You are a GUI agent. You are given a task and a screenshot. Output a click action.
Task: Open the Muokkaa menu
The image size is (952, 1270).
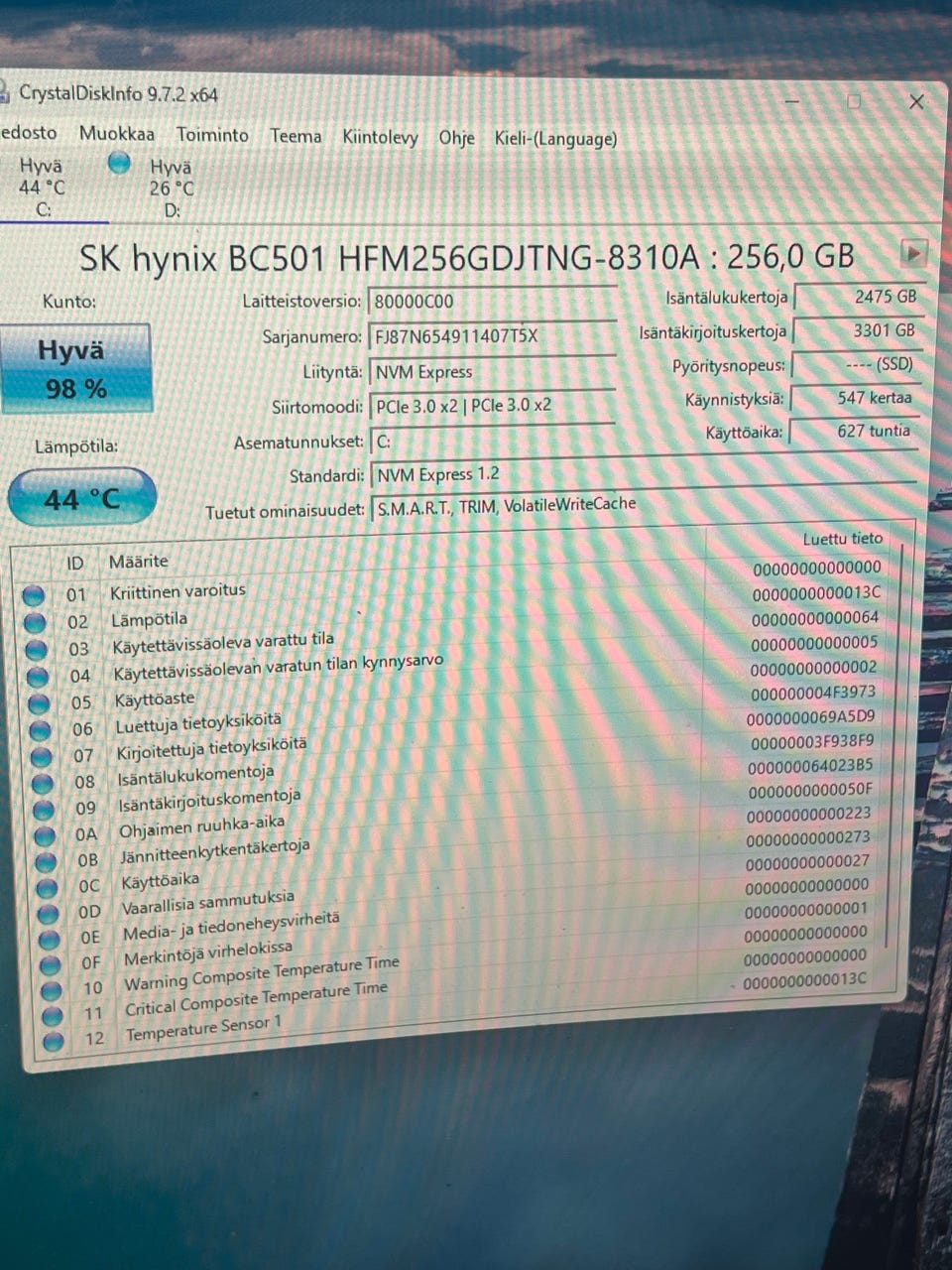click(117, 133)
